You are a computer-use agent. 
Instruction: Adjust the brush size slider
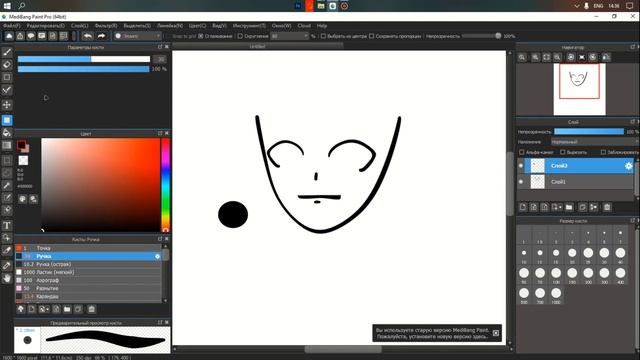84,59
